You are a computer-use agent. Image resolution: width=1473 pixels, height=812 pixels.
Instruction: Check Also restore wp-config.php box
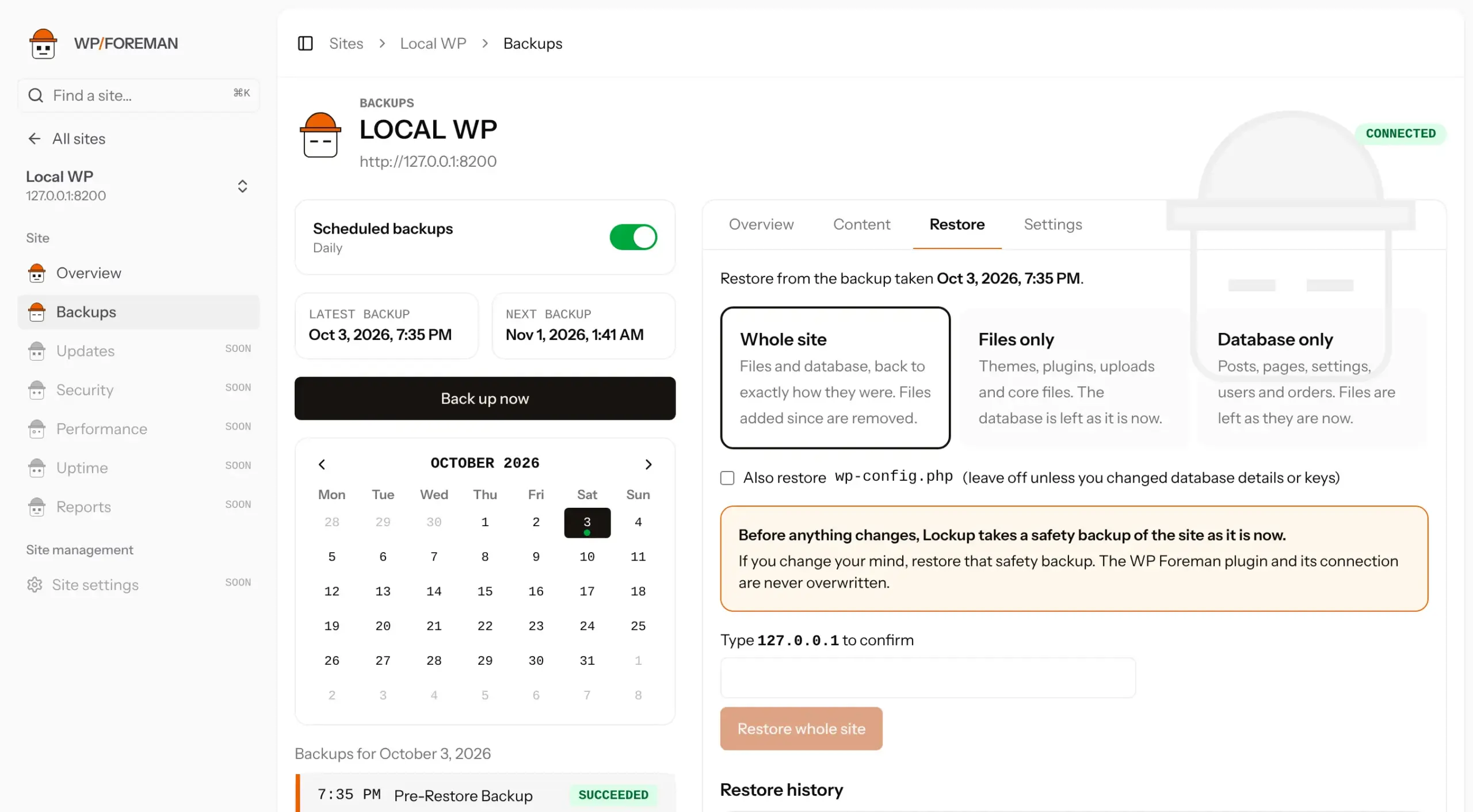pos(727,478)
